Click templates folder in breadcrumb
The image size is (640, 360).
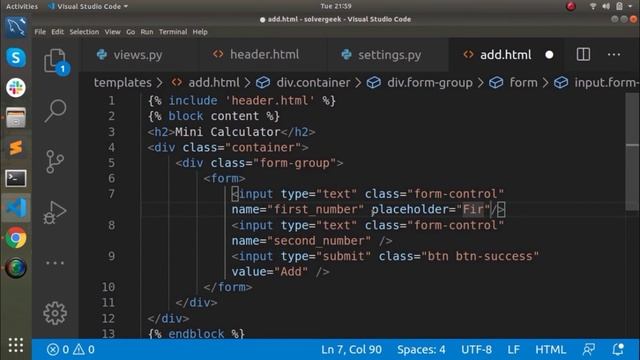tap(122, 83)
